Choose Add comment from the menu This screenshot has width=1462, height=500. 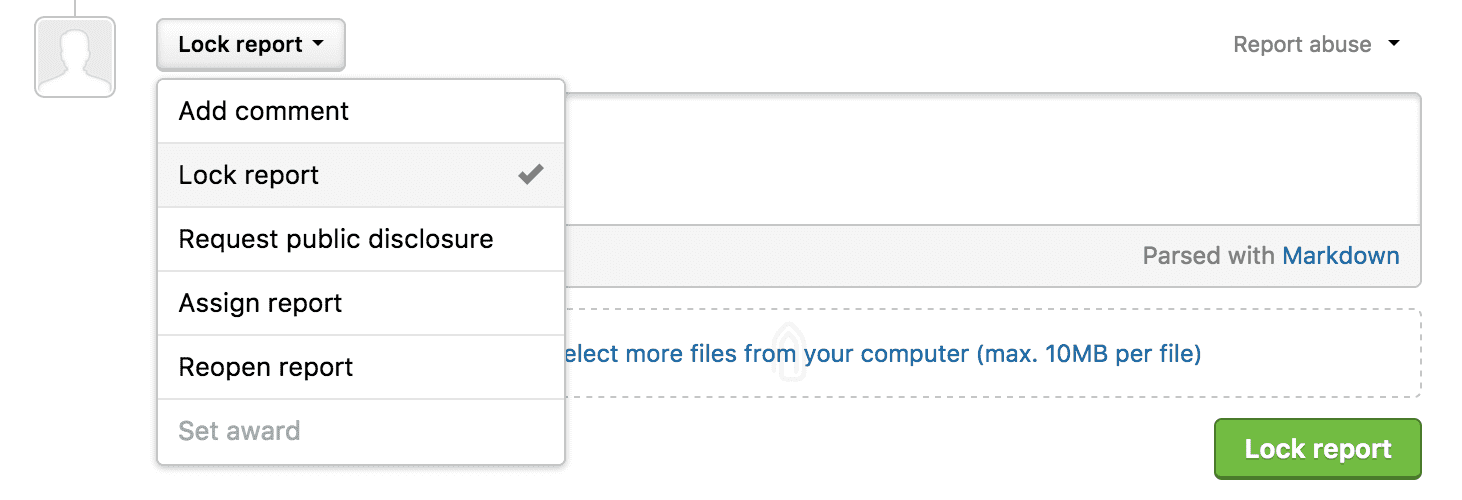pos(264,111)
